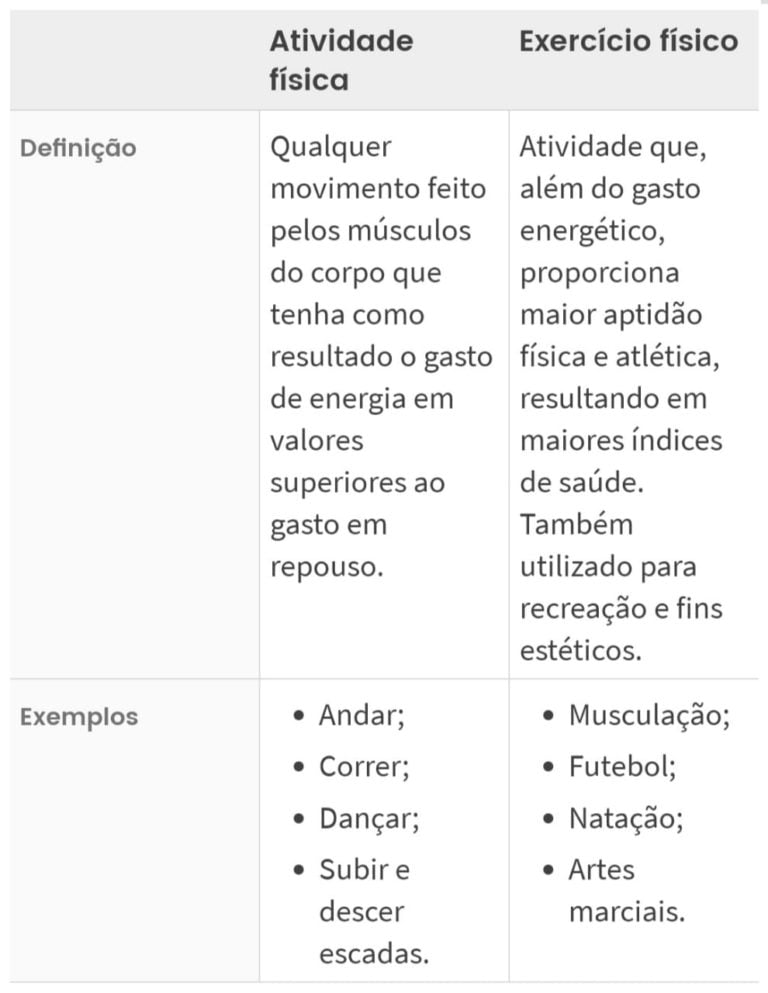The height and width of the screenshot is (993, 768).
Task: Click the word "repouso" in the first definition
Action: click(325, 567)
